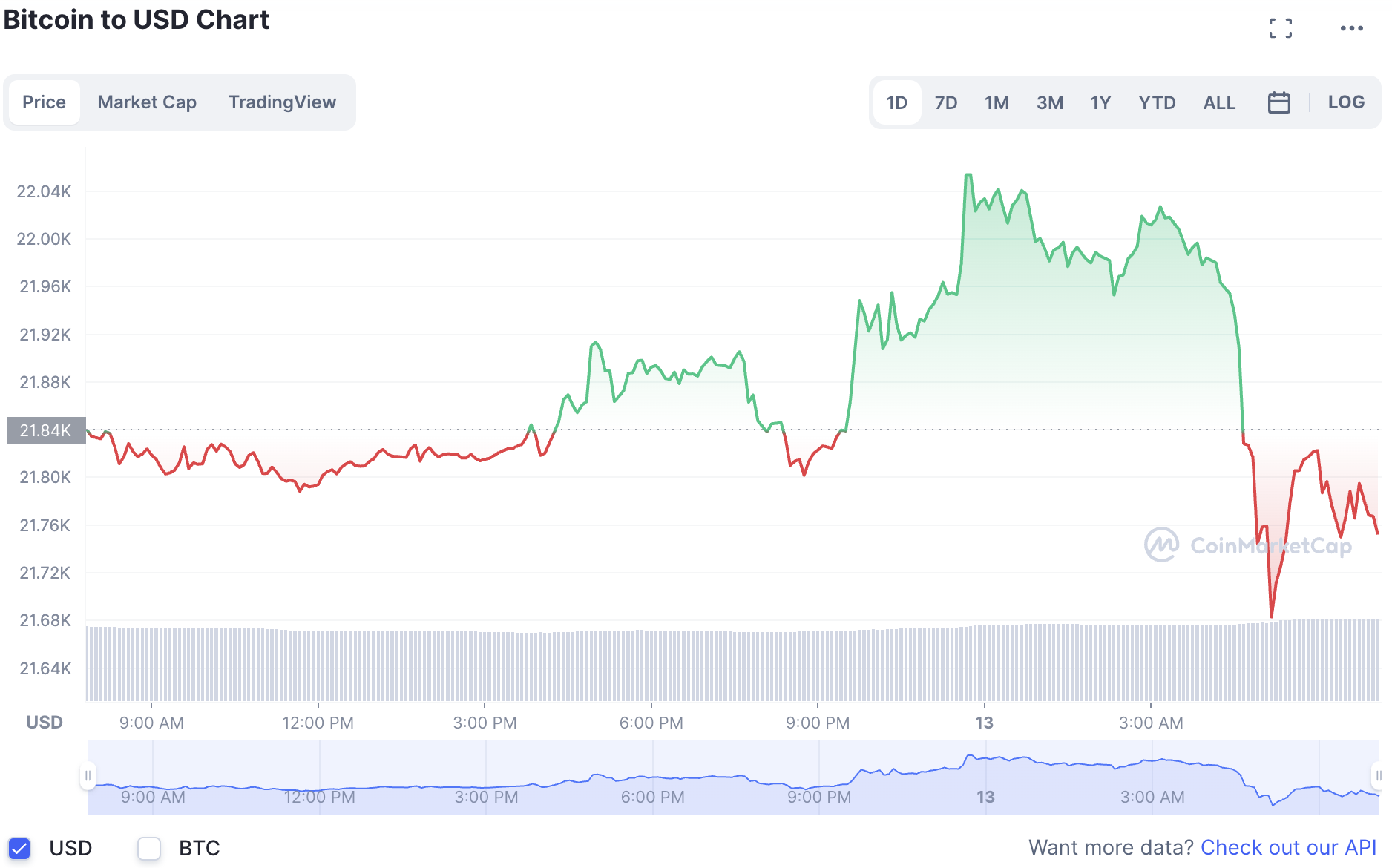Click the 3:00 PM x-axis label
This screenshot has height=868, width=1392.
485,723
